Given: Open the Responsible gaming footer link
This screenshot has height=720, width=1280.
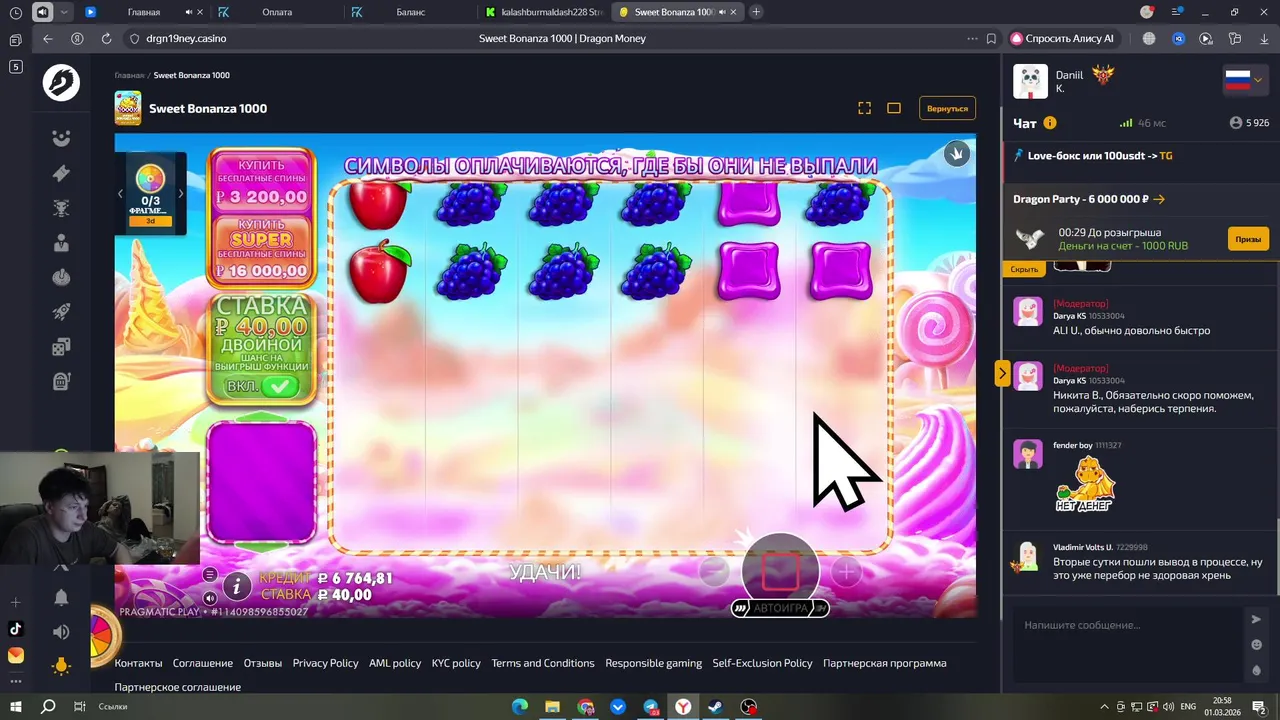Looking at the screenshot, I should (653, 663).
